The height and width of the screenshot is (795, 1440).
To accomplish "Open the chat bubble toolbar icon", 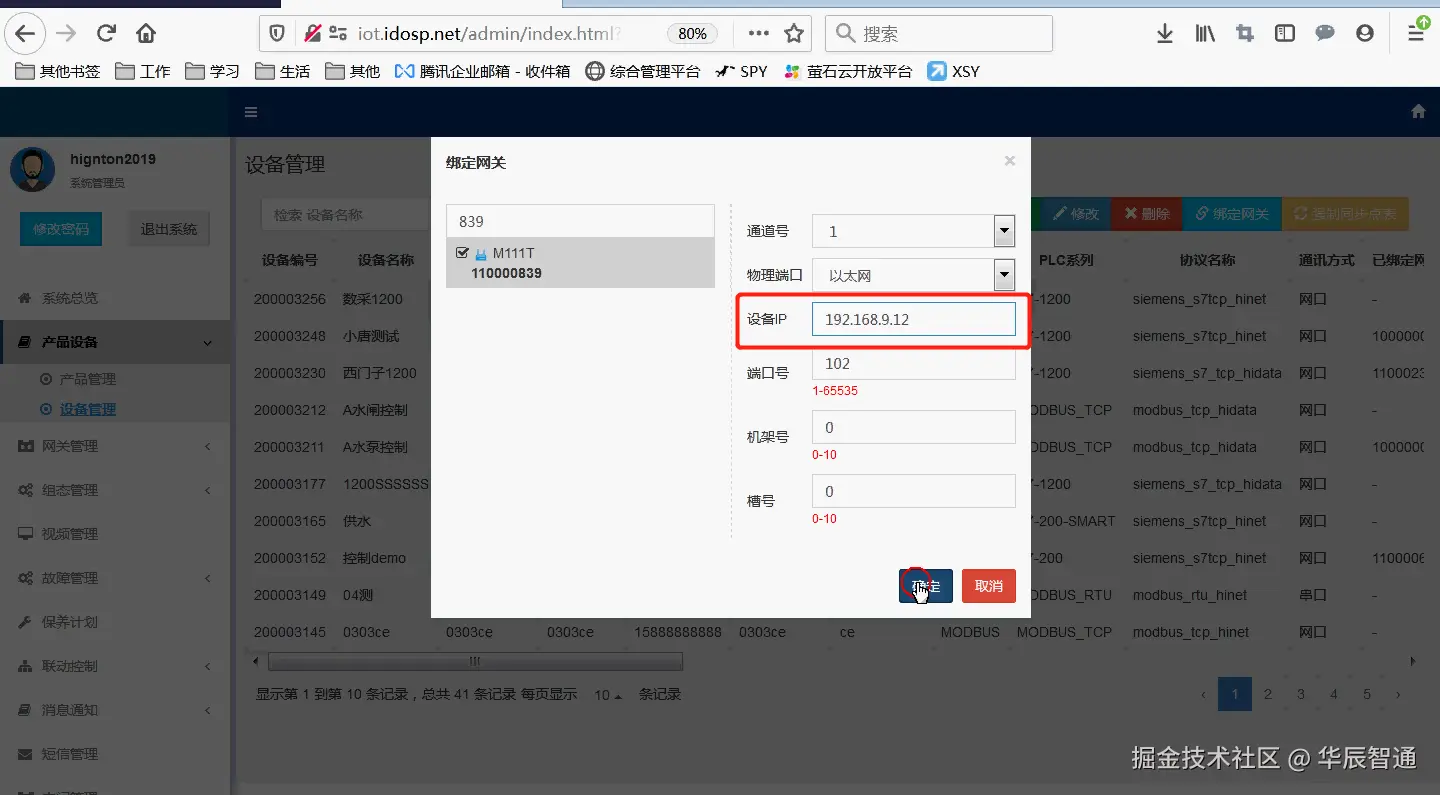I will [1325, 34].
